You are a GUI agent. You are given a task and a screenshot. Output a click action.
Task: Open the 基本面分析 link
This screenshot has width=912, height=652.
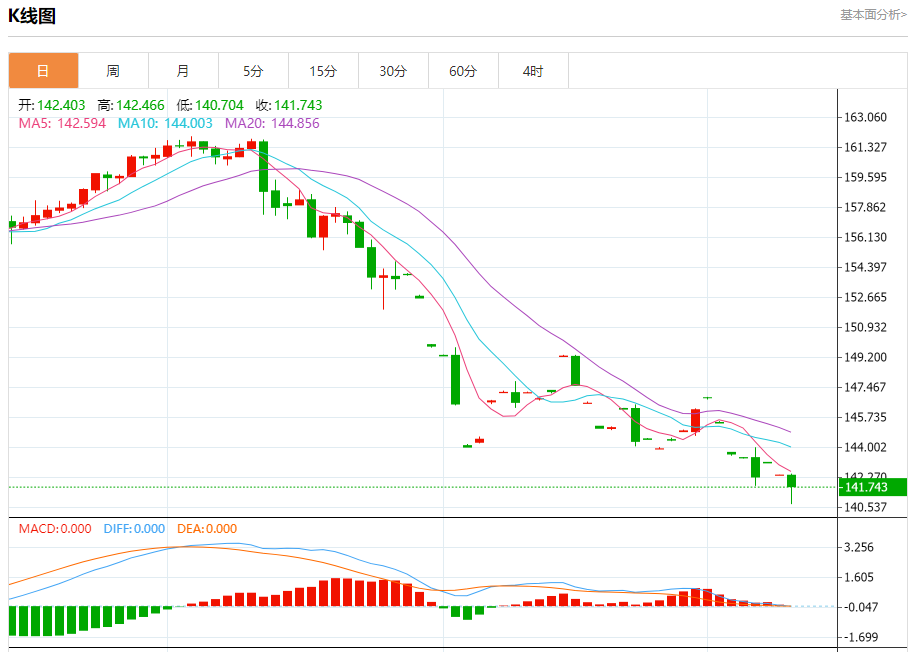point(873,15)
